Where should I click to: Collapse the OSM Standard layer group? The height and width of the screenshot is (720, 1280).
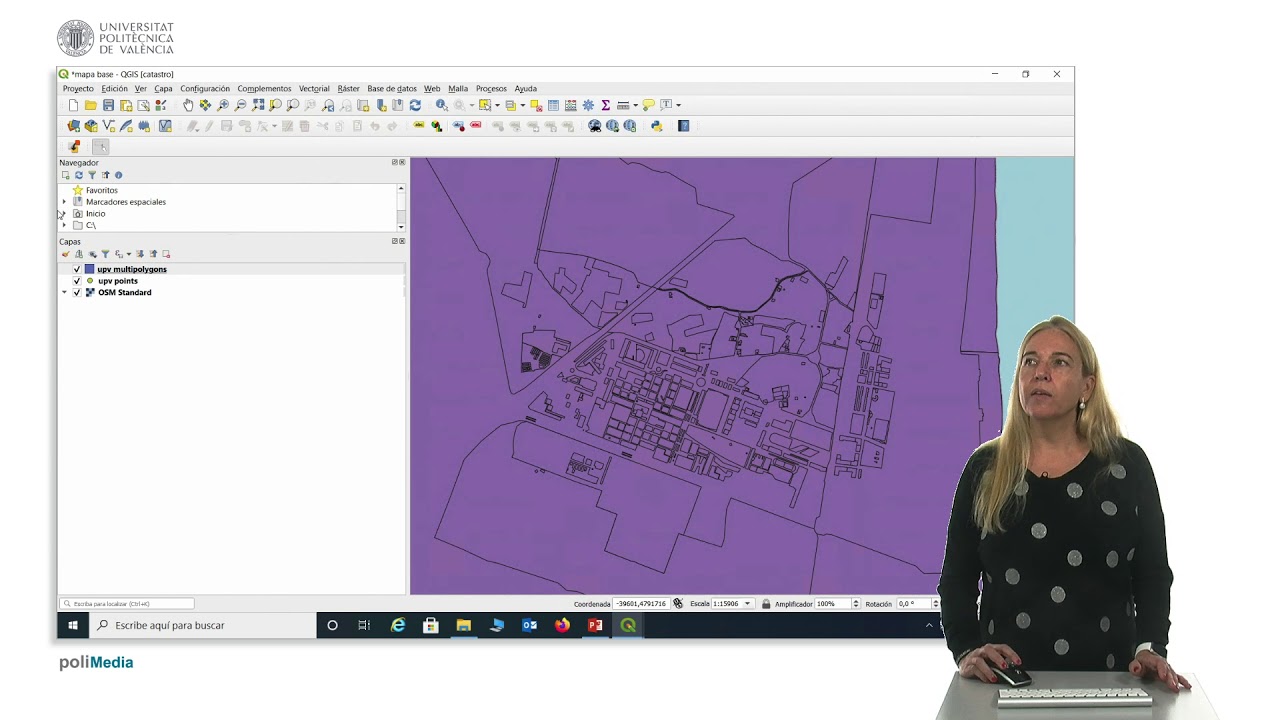64,292
